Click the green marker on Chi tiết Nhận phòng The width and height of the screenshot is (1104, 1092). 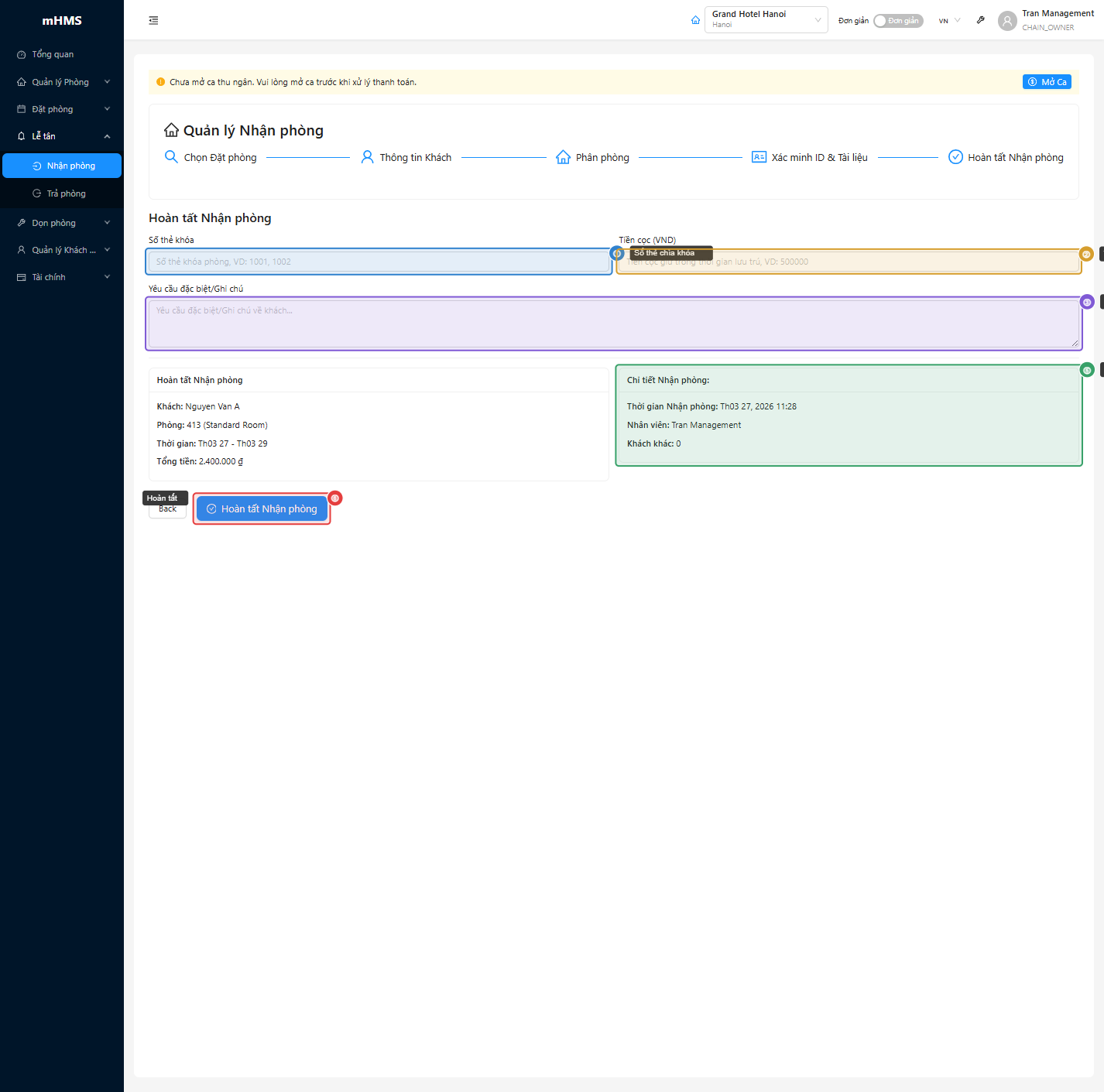coord(1086,370)
